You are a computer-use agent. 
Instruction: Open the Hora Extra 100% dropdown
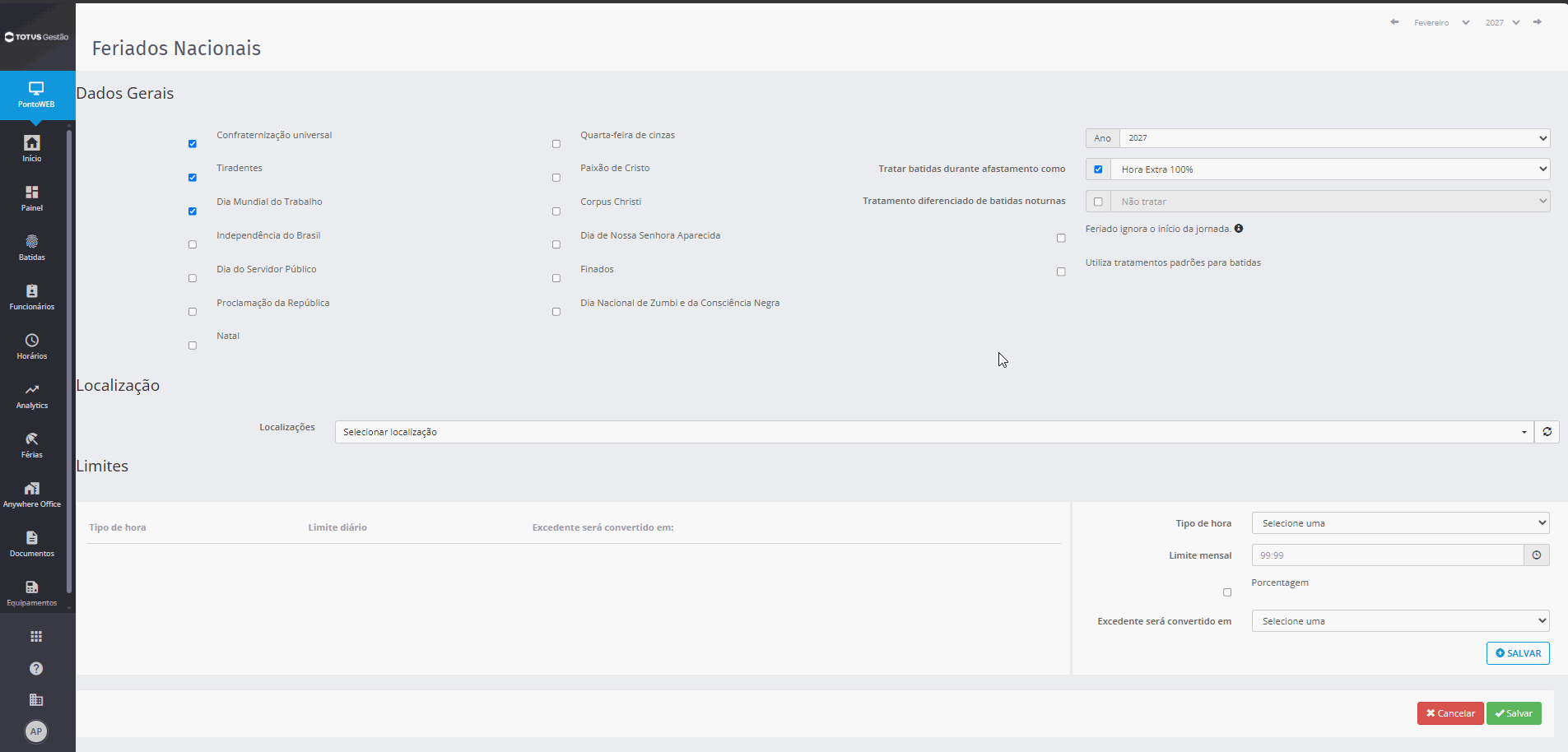click(x=1330, y=169)
